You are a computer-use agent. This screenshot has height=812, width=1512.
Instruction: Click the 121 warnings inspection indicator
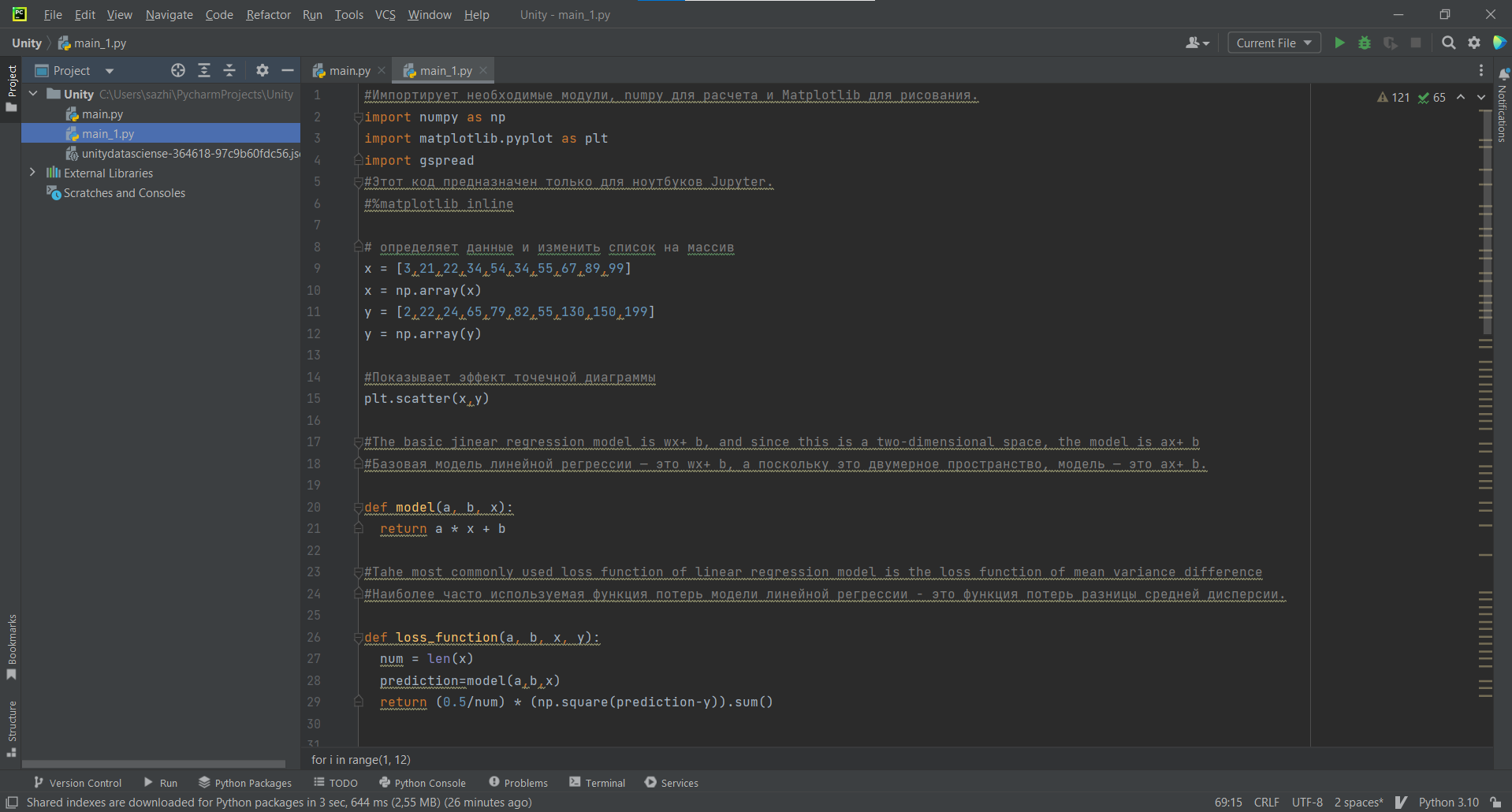coord(1395,97)
